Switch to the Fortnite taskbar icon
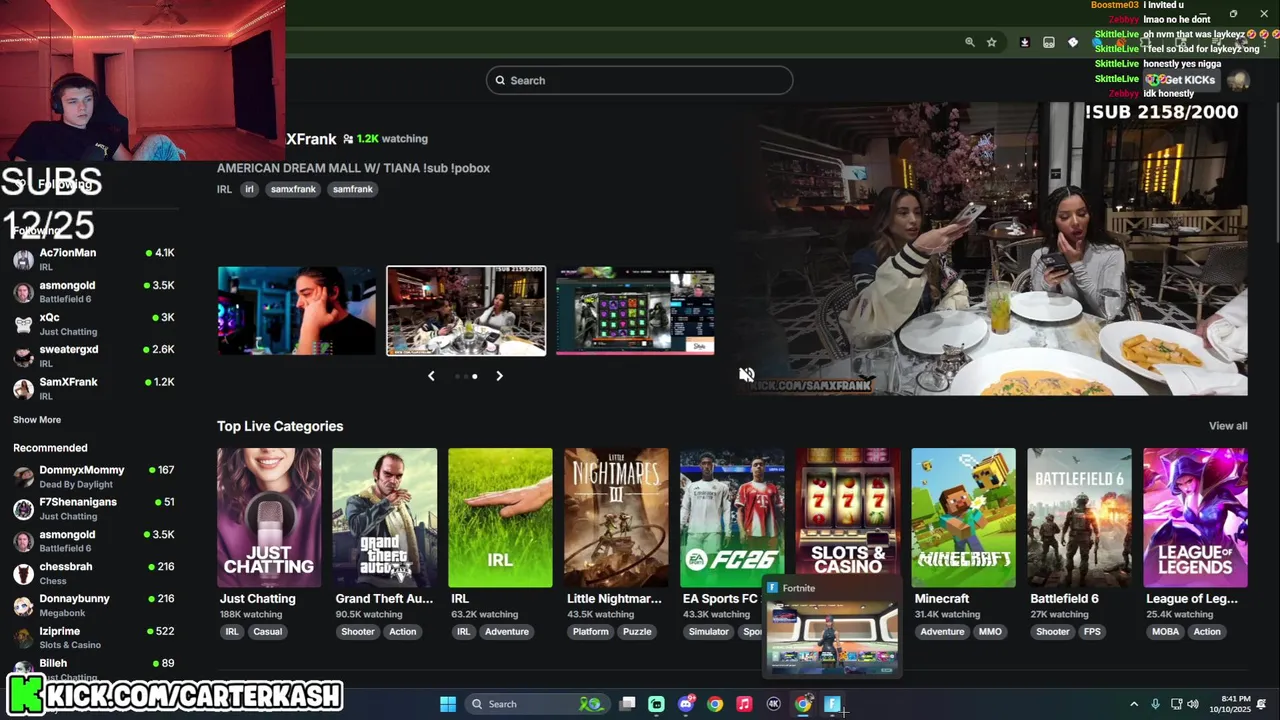Image resolution: width=1280 pixels, height=720 pixels. [x=832, y=704]
